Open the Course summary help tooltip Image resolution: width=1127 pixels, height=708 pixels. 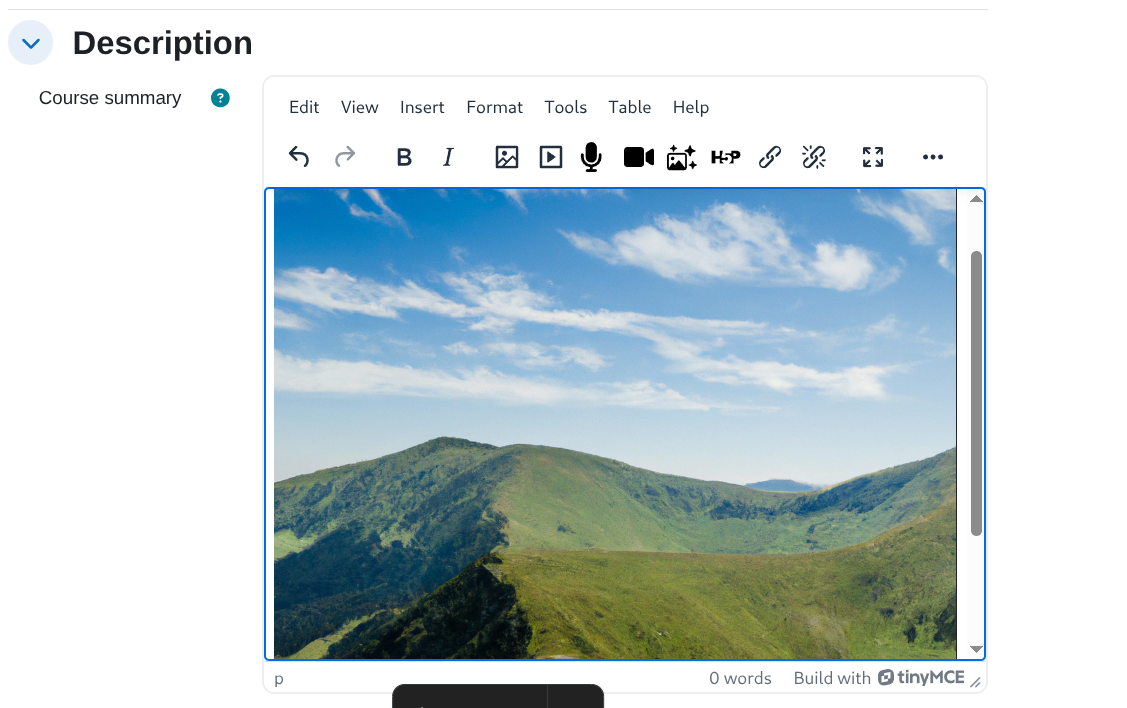click(219, 98)
